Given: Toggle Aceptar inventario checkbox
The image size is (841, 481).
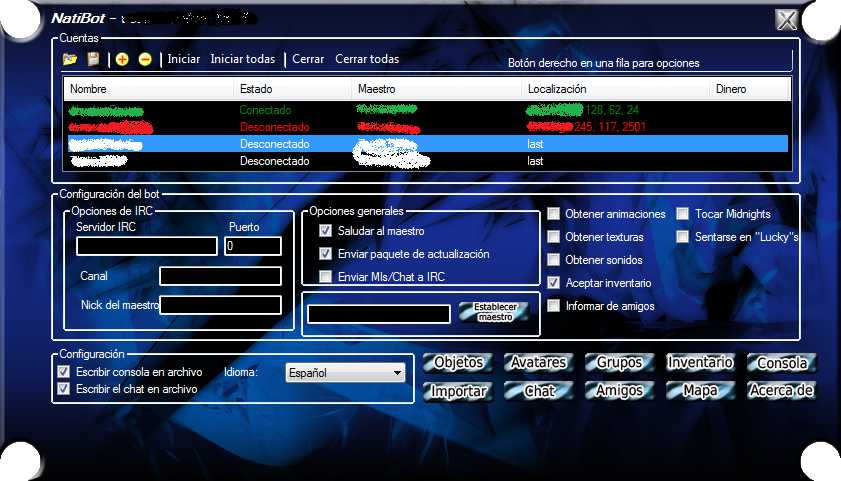Looking at the screenshot, I should (x=554, y=283).
